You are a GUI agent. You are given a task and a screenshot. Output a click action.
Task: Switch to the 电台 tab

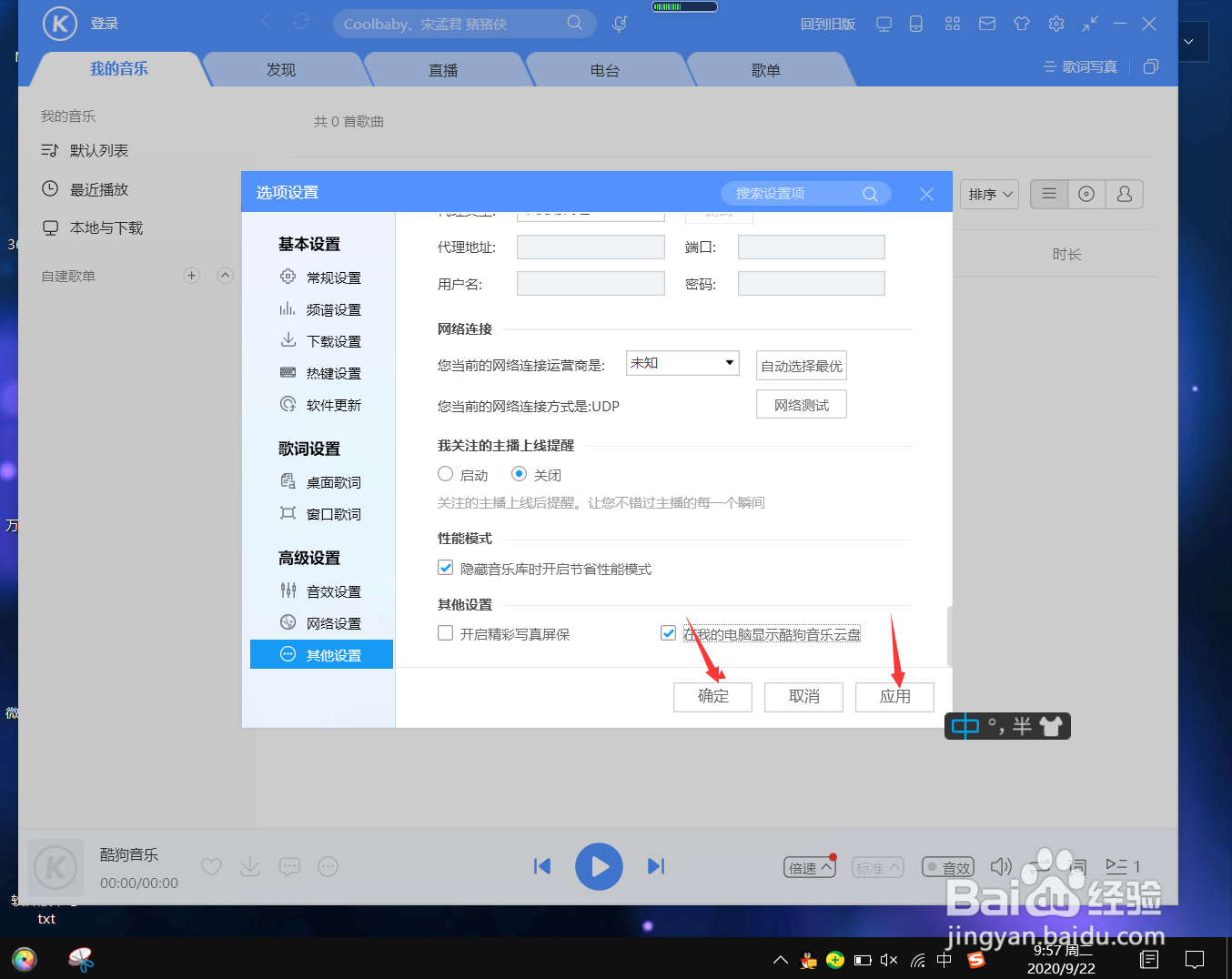click(606, 68)
